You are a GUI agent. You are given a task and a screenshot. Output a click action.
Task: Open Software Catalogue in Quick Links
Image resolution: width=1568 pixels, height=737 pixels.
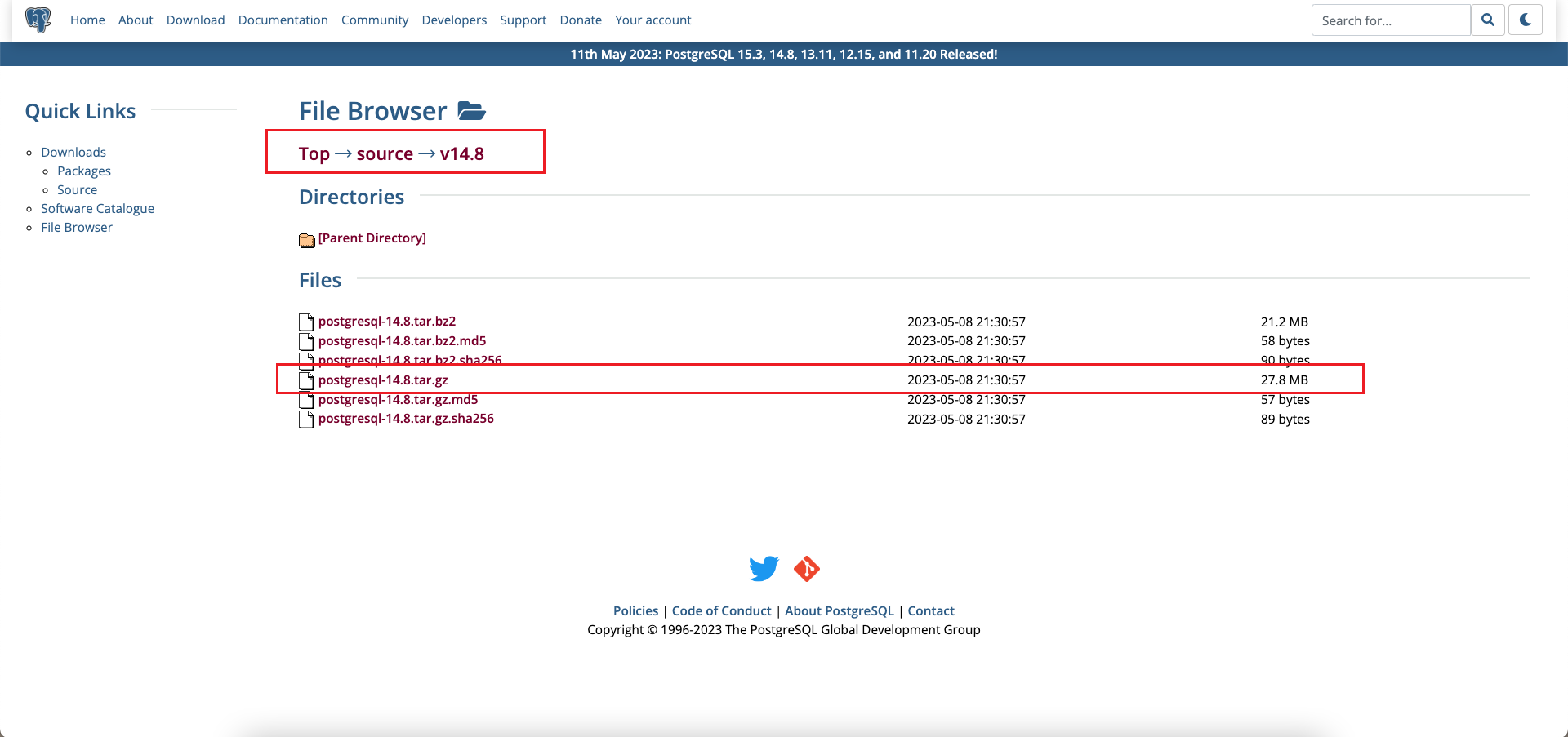(x=98, y=208)
